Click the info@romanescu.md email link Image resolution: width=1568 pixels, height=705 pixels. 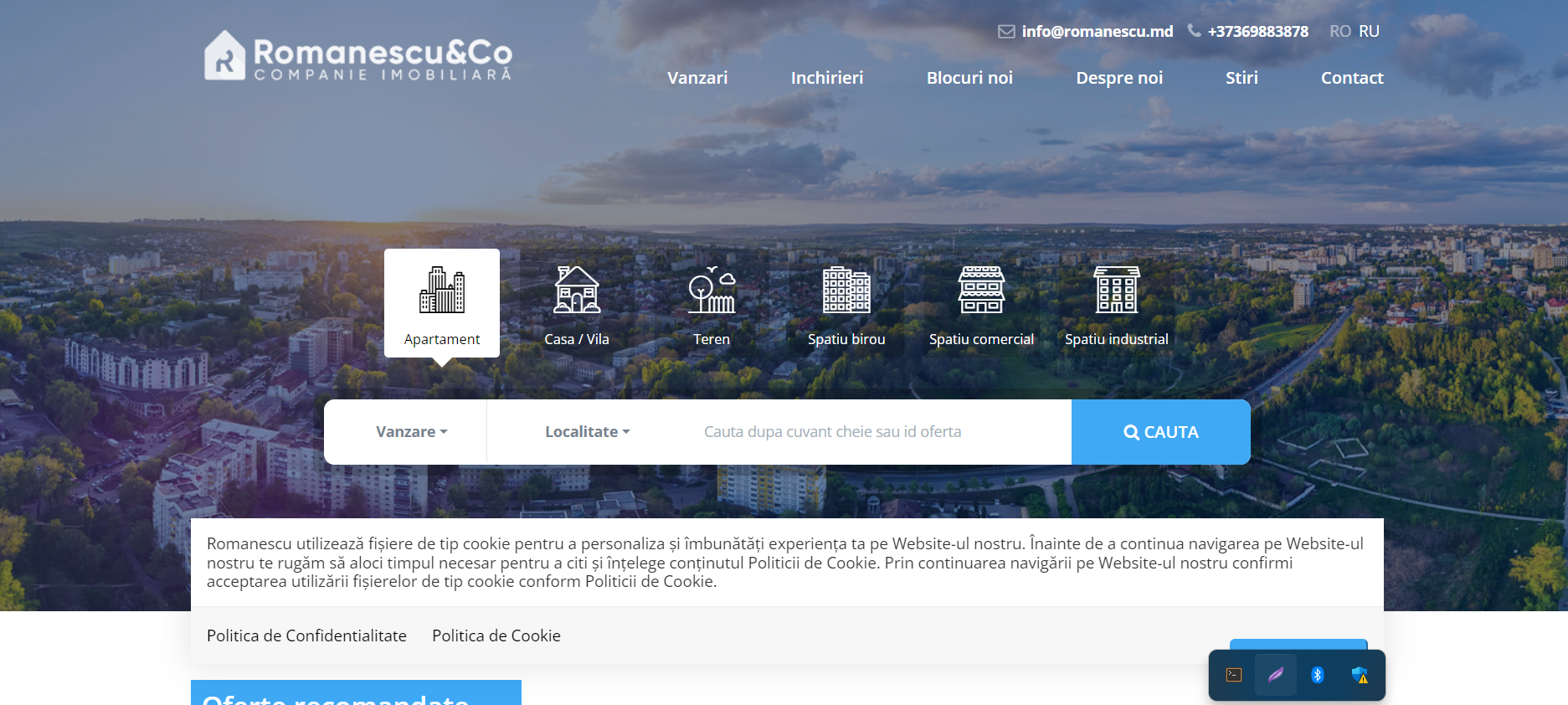click(1097, 31)
